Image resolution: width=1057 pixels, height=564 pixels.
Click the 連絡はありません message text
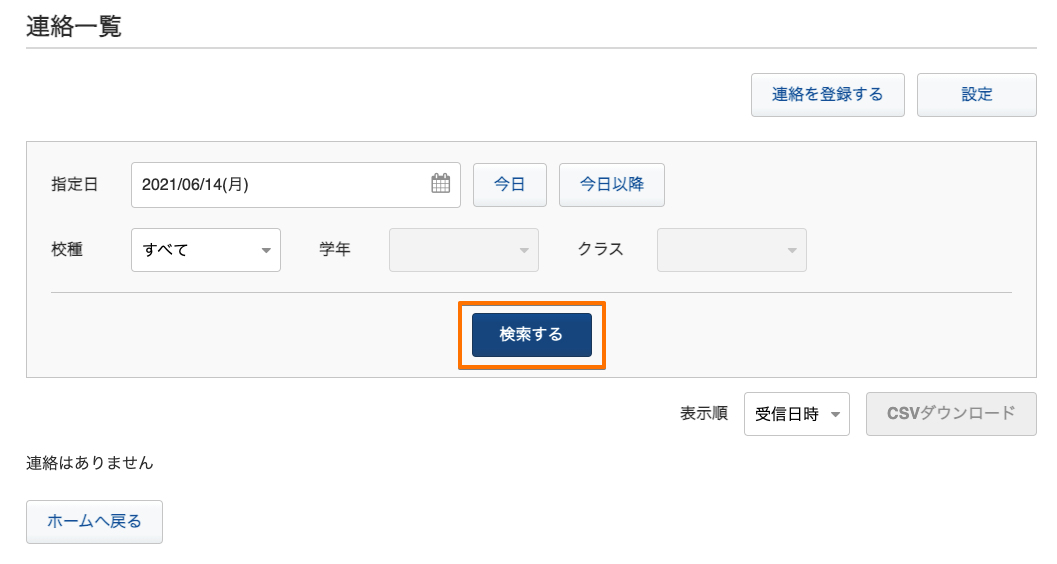[90, 463]
